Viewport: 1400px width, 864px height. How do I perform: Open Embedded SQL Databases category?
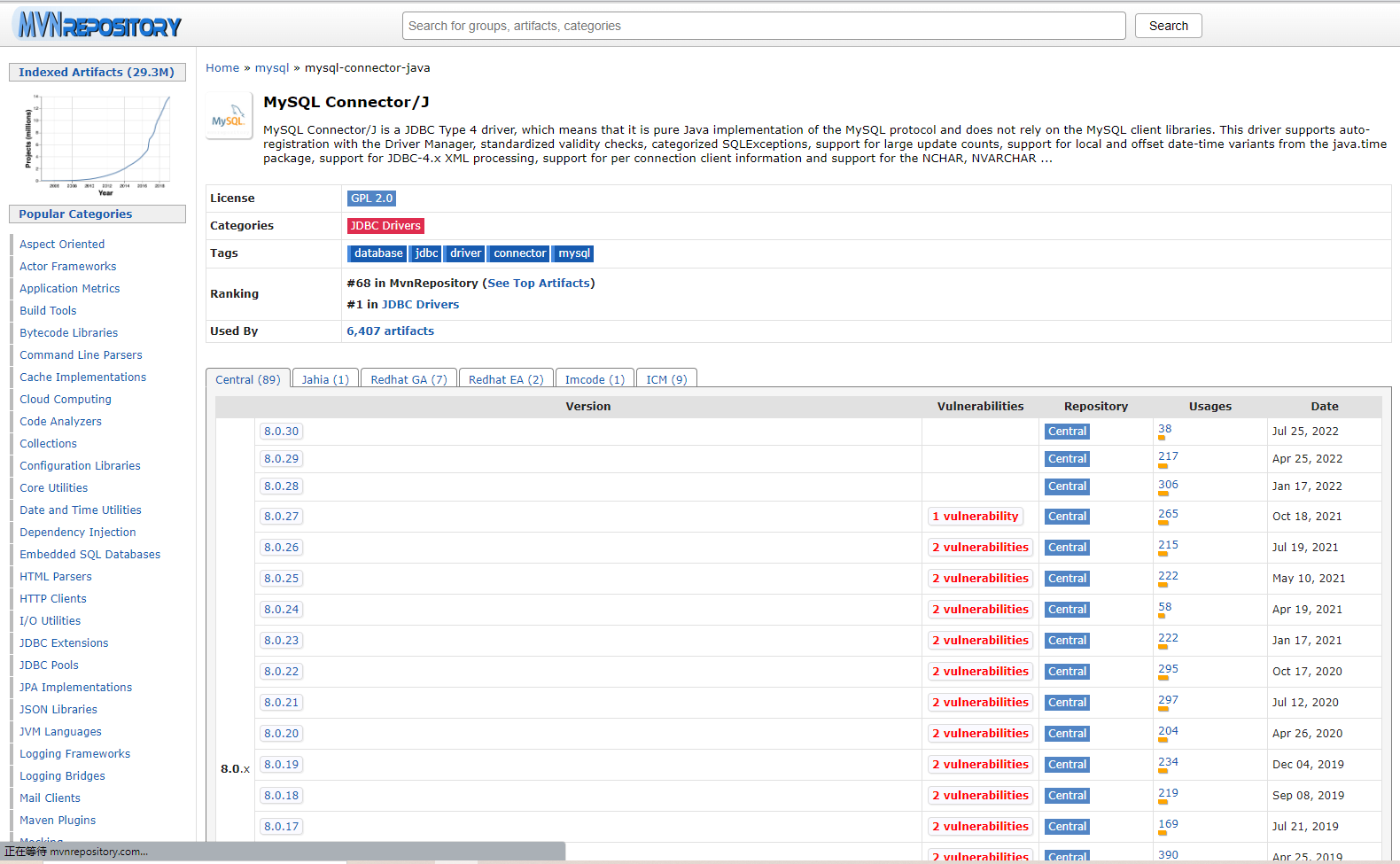pos(90,555)
